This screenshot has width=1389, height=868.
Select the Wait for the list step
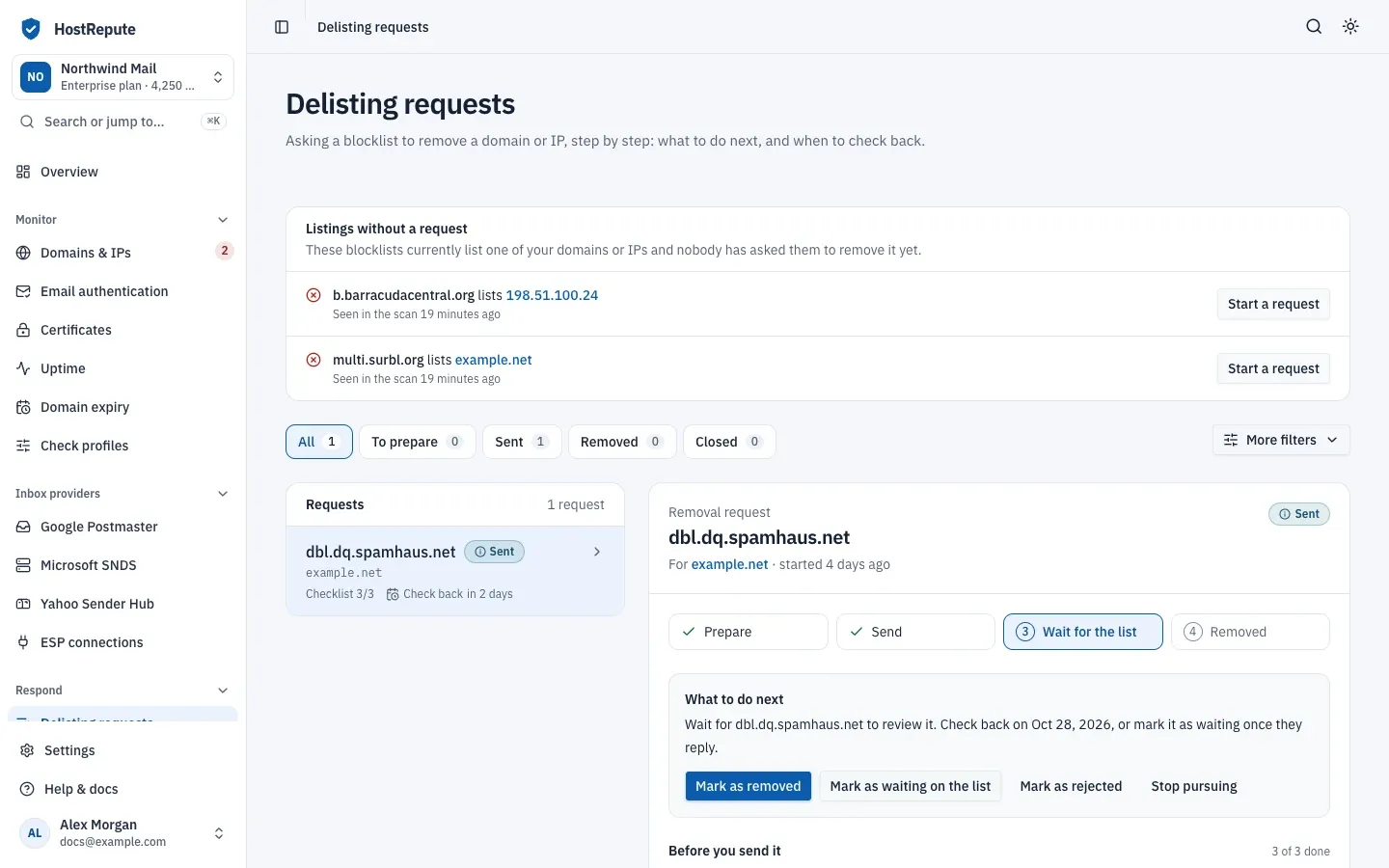[1083, 632]
